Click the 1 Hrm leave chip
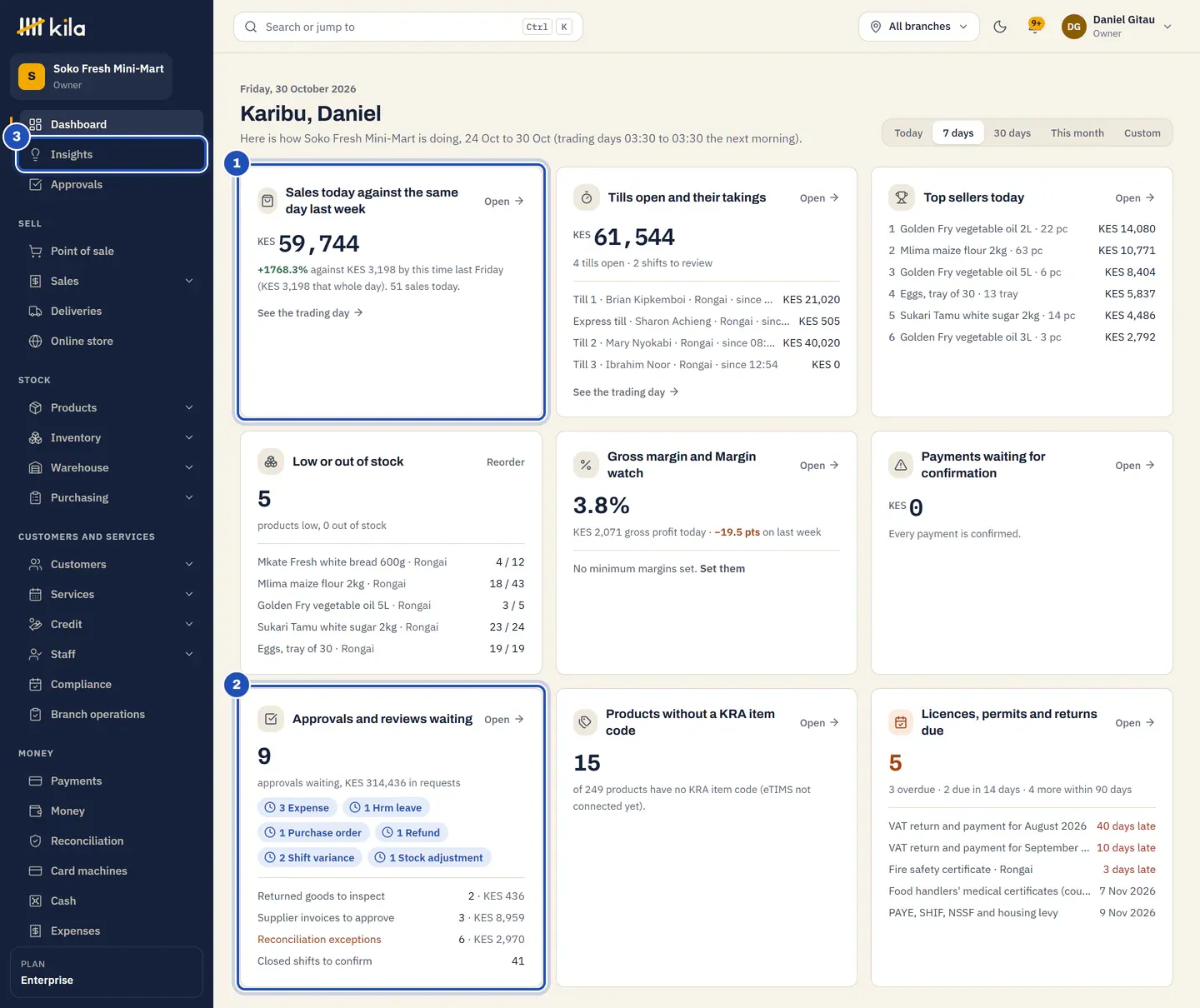The height and width of the screenshot is (1008, 1200). tap(386, 807)
